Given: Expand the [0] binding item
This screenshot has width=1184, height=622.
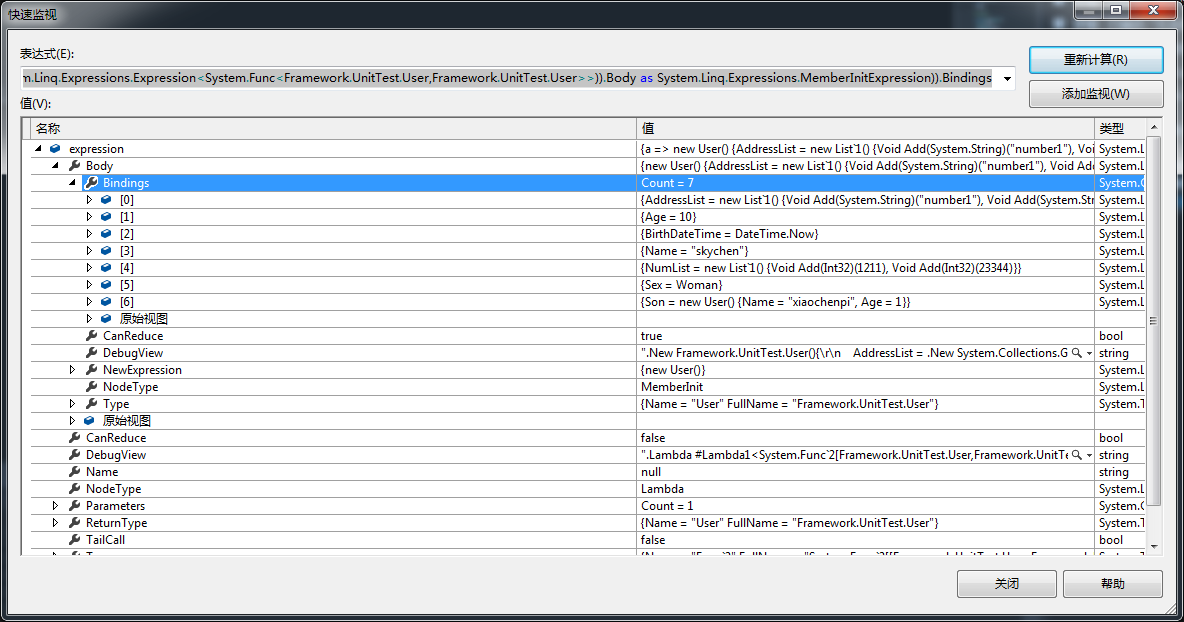Looking at the screenshot, I should [90, 200].
